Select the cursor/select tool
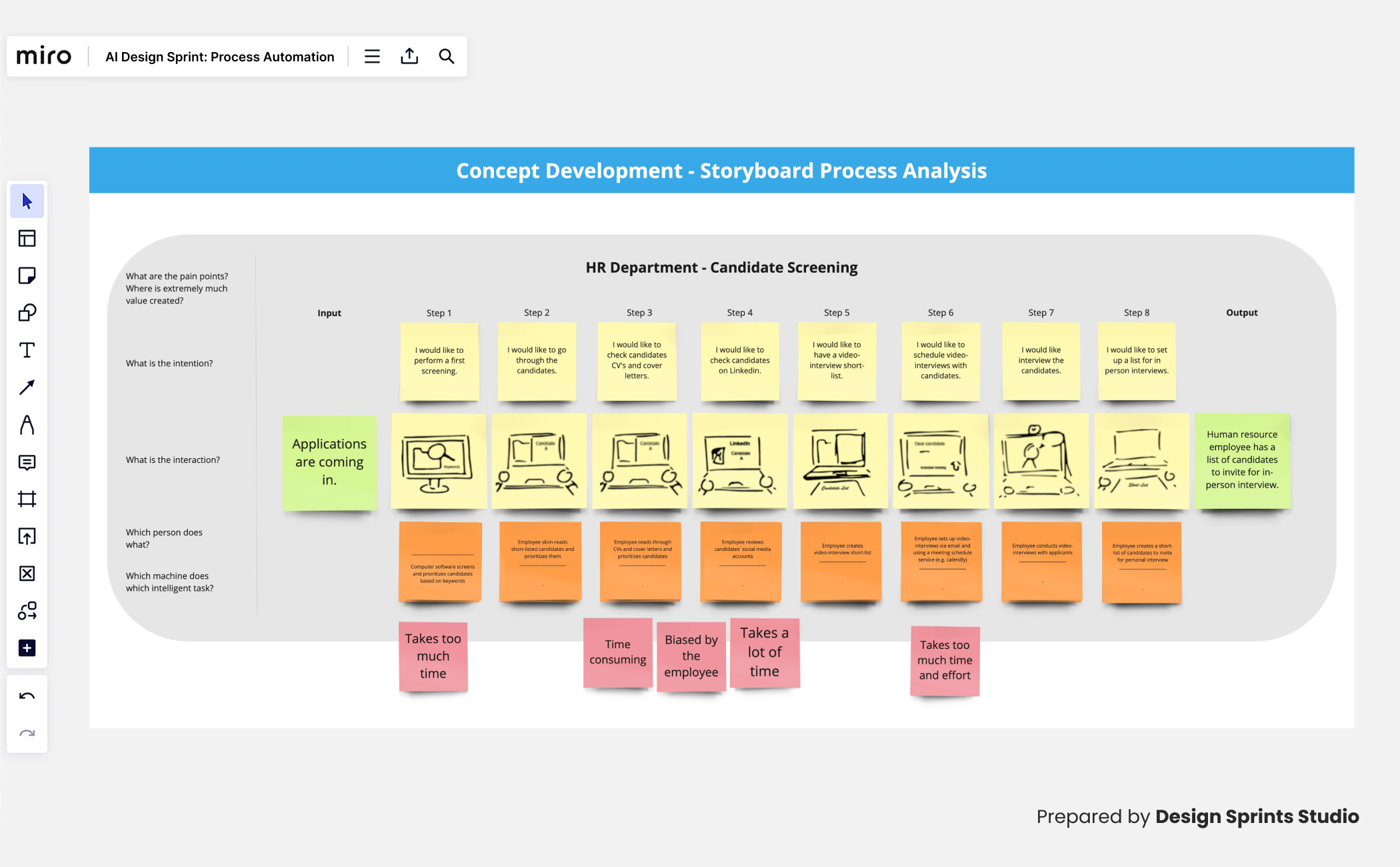This screenshot has height=867, width=1400. (27, 200)
